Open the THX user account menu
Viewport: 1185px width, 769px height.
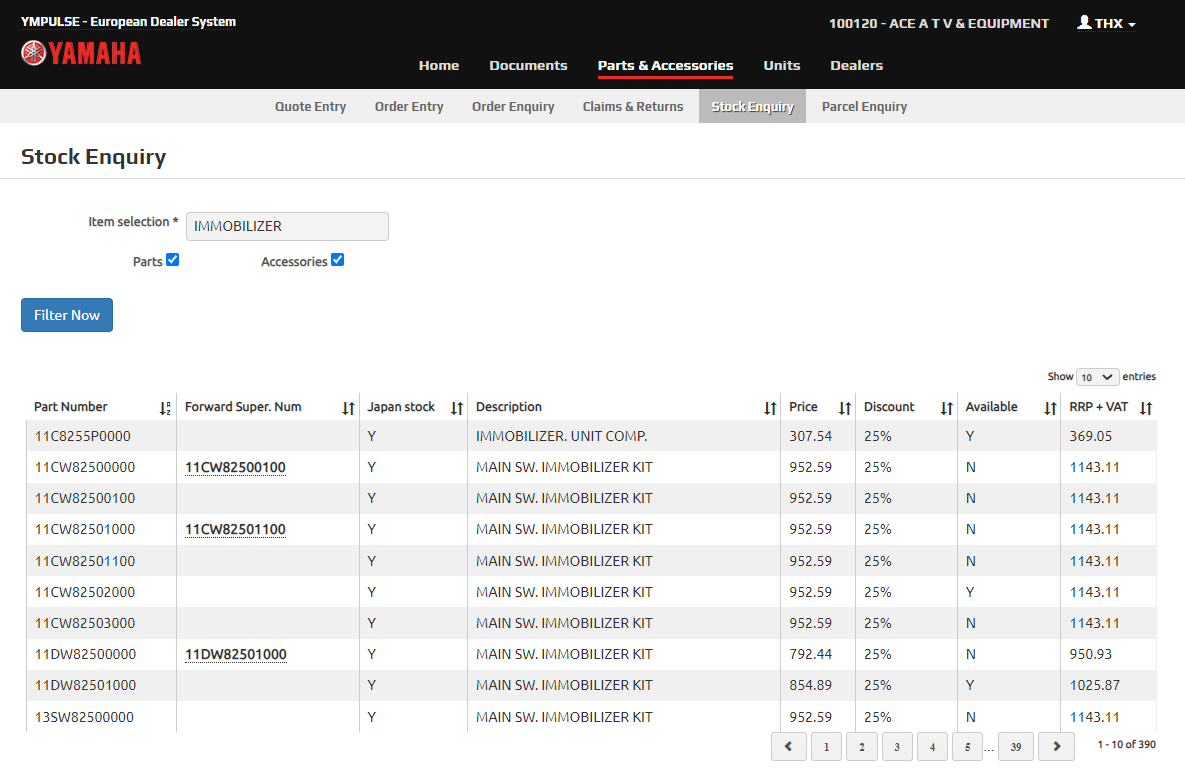coord(1106,23)
